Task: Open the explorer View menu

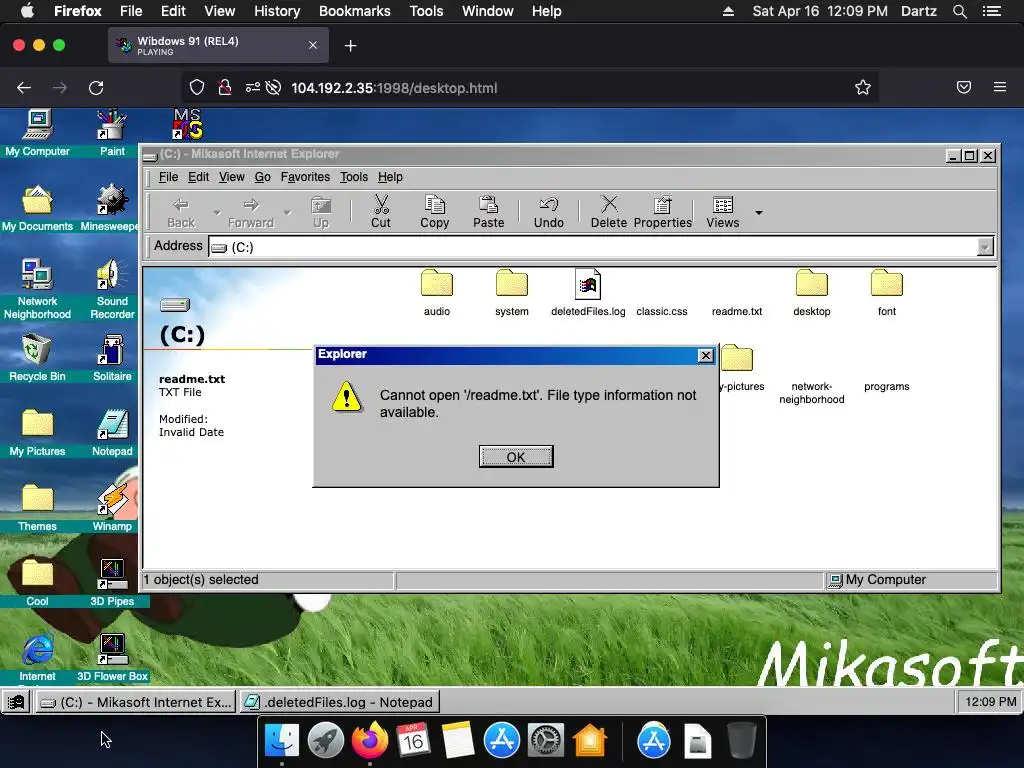Action: coord(231,177)
